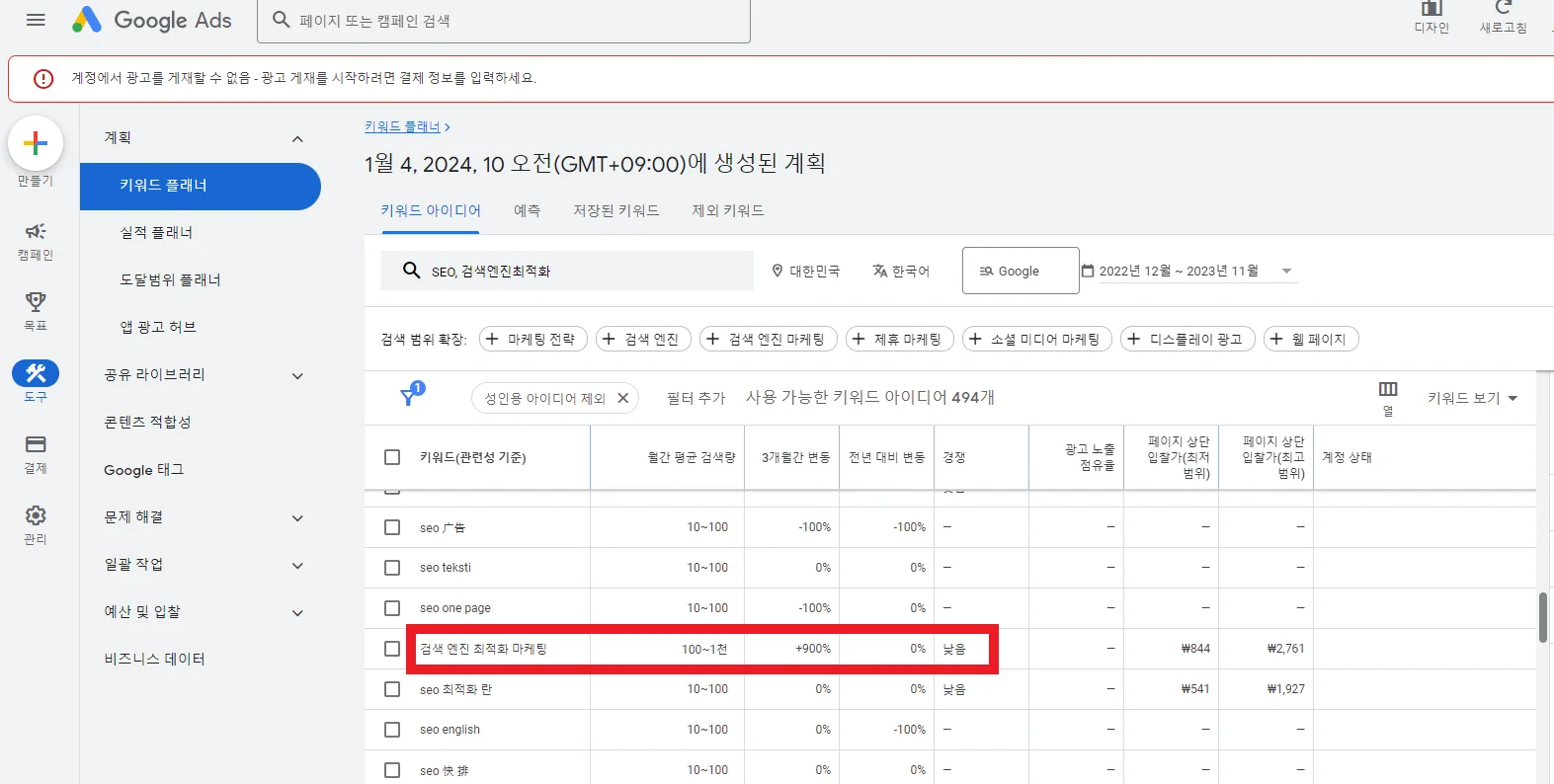Sort by 경쟁 column header
Screen dimensions: 1554x784
click(954, 457)
